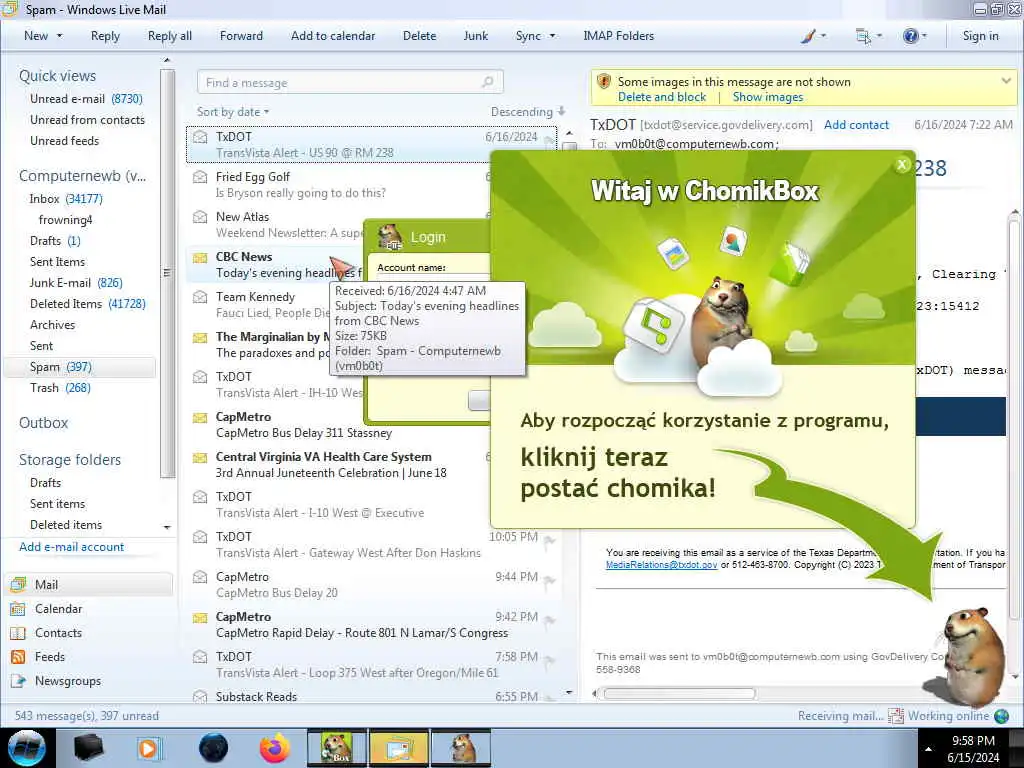
Task: Open the frowning4 subfolder
Action: [65, 219]
